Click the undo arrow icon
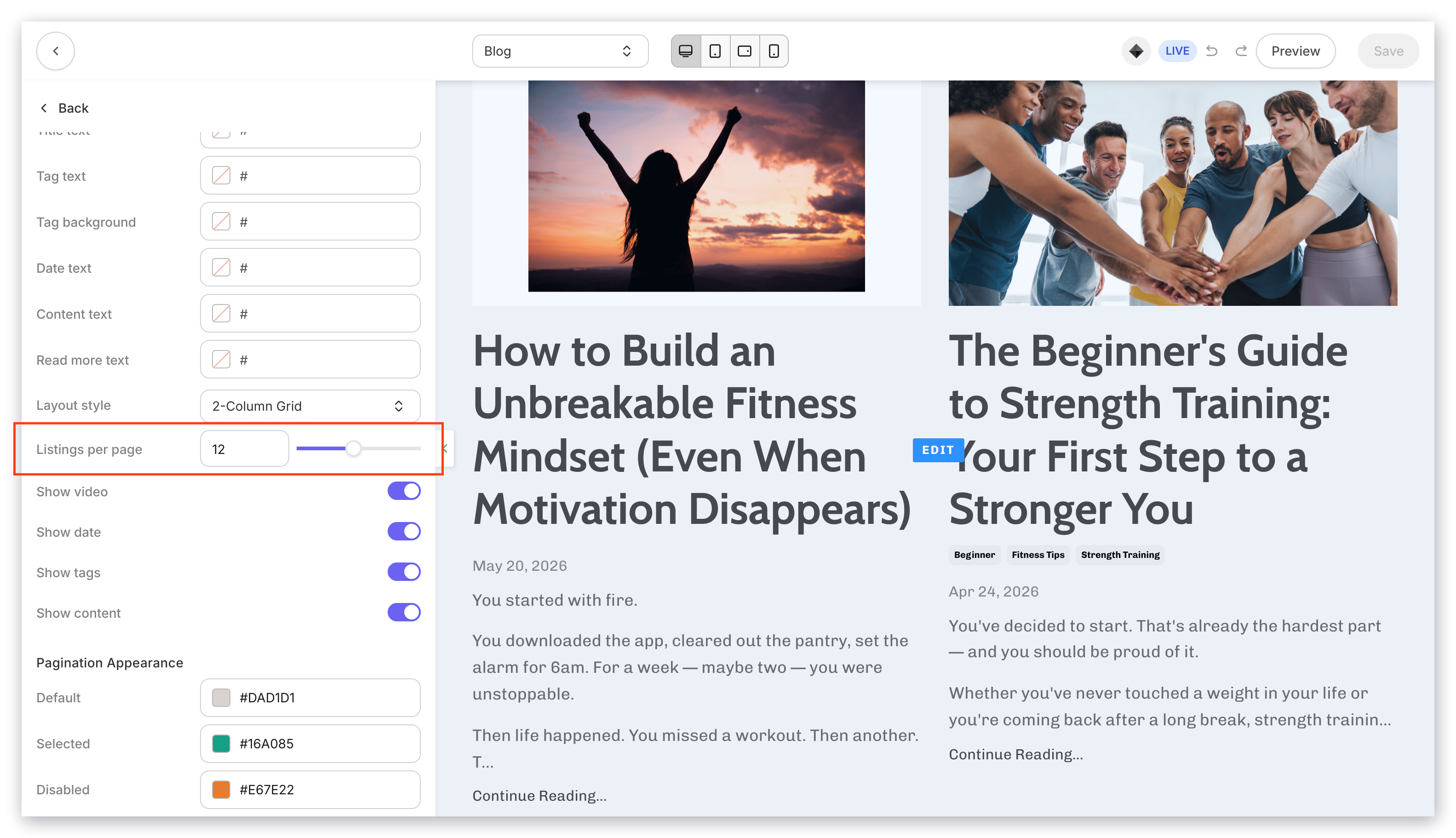 [1211, 51]
